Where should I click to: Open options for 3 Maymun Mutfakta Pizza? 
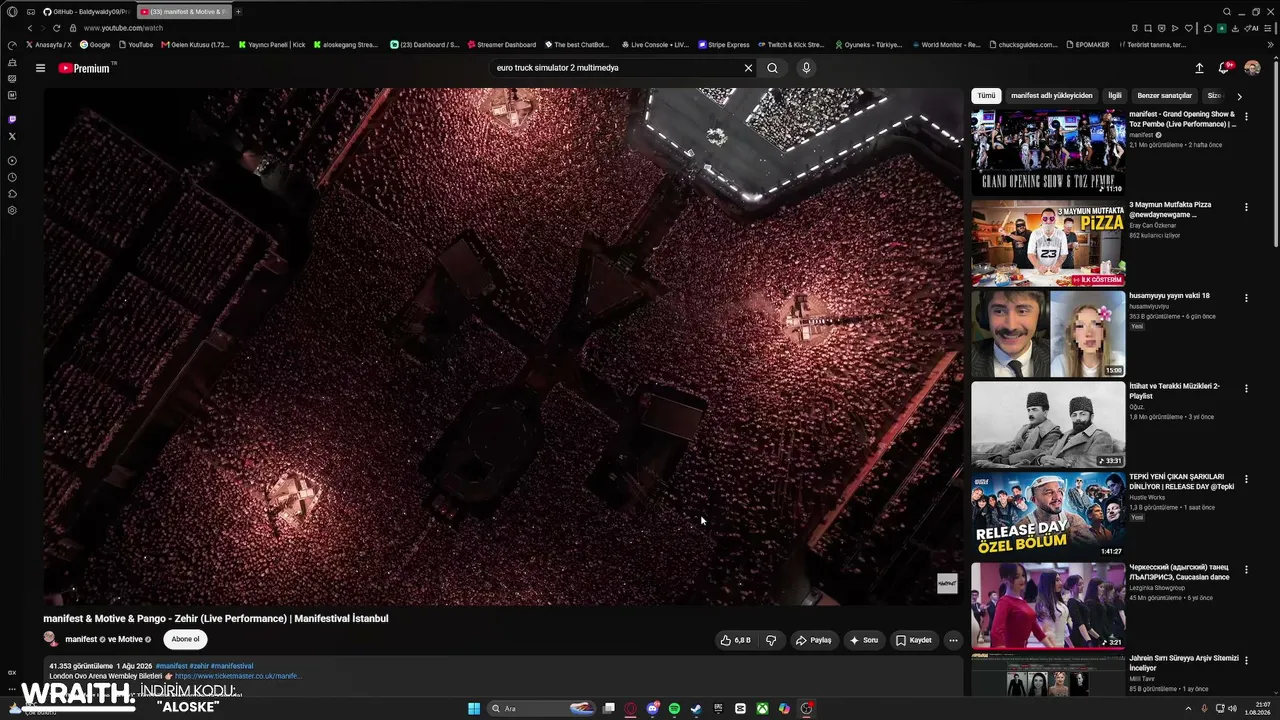point(1246,207)
